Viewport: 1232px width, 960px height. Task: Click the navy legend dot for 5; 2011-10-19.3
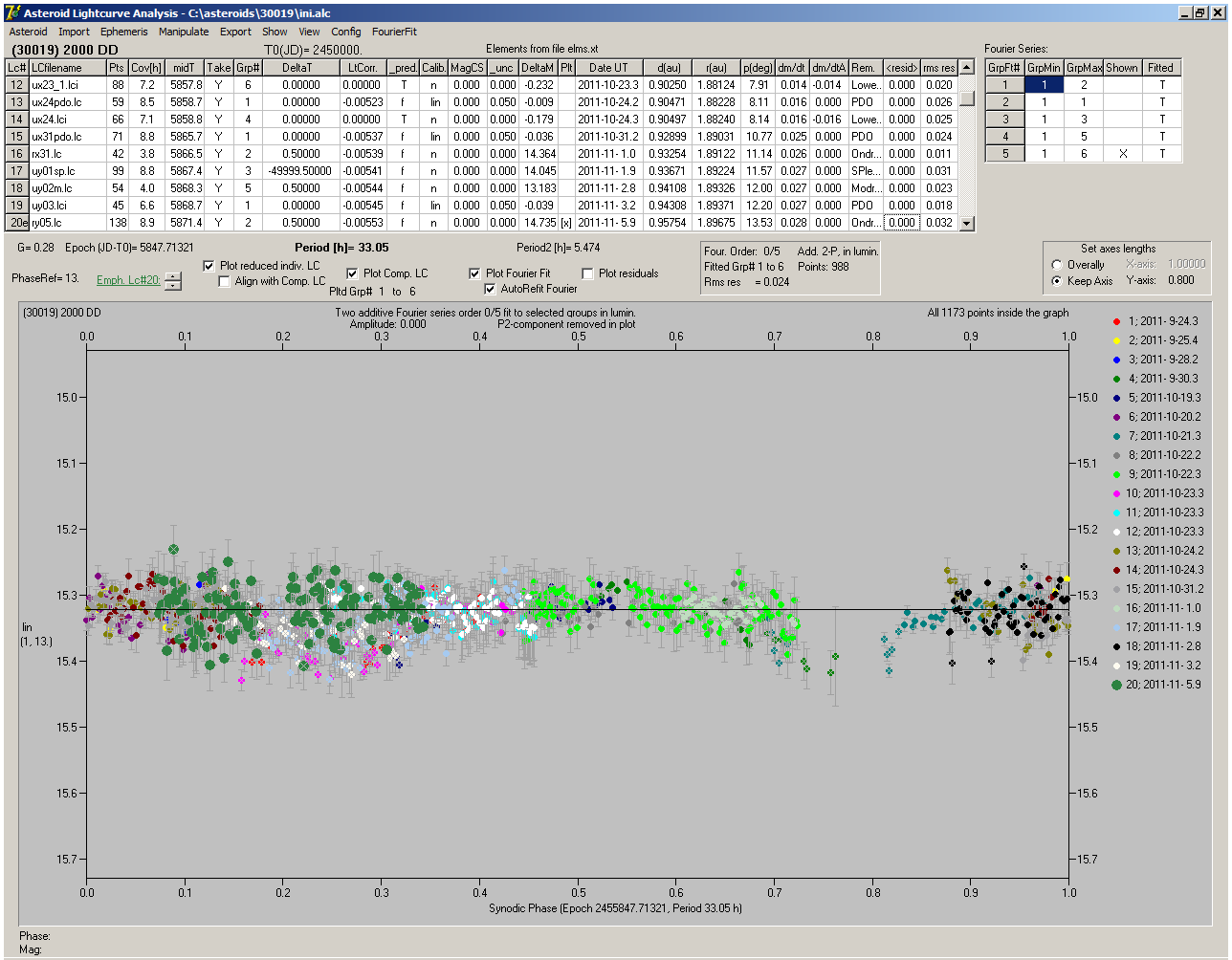point(1116,398)
